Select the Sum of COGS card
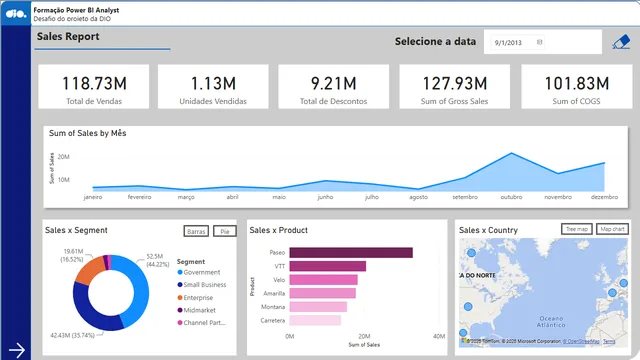 coord(576,87)
